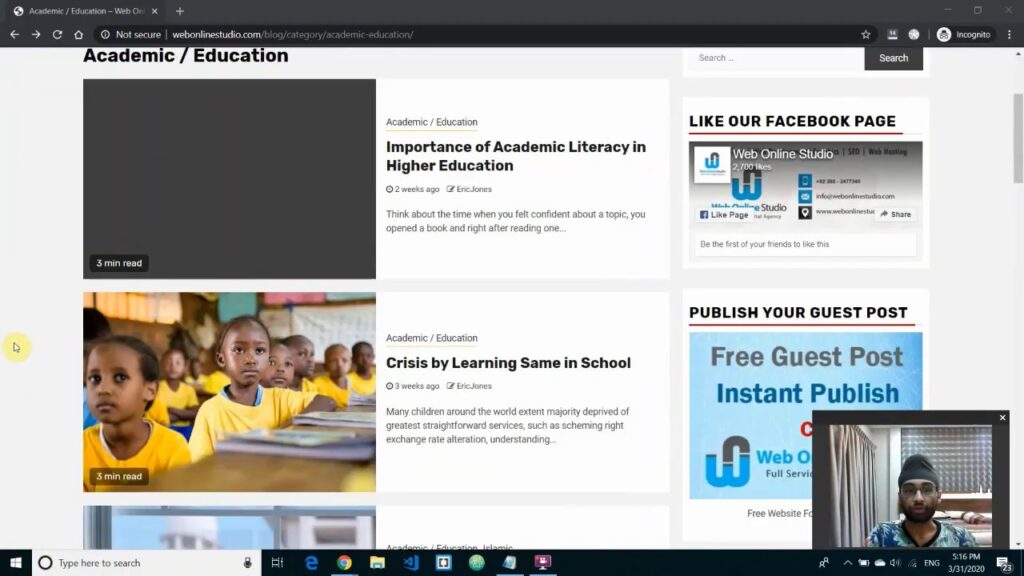Launch Microsoft Edge from the taskbar
The image size is (1024, 576).
[x=312, y=563]
